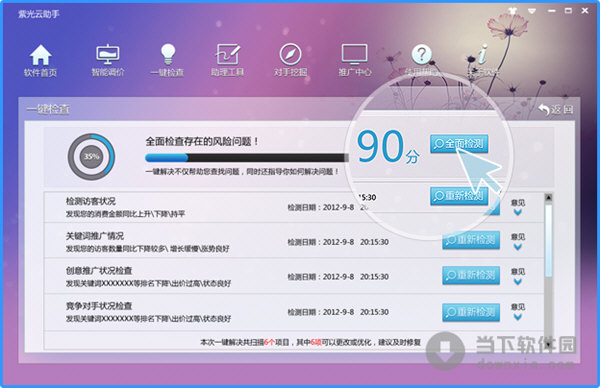Screen dimensions: 600x388
Task: Select the 竞争对手状况检查 row title
Action: pos(99,306)
